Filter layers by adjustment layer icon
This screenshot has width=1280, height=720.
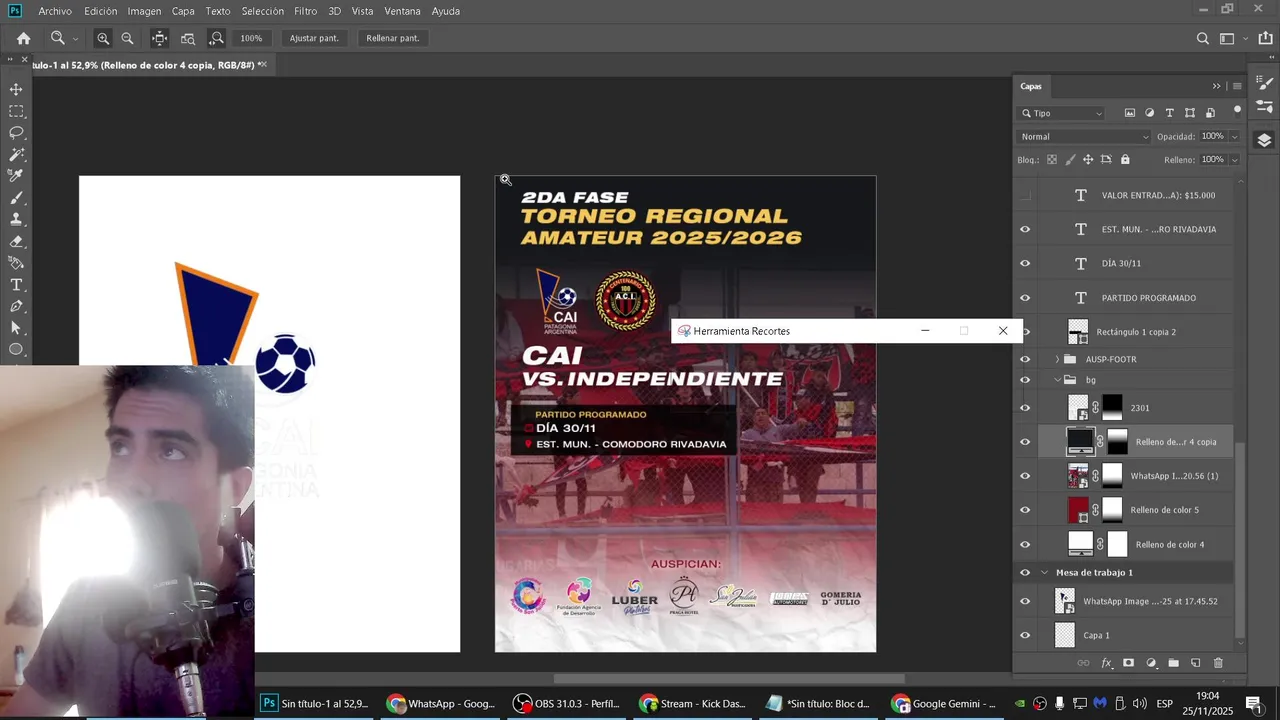tap(1150, 113)
